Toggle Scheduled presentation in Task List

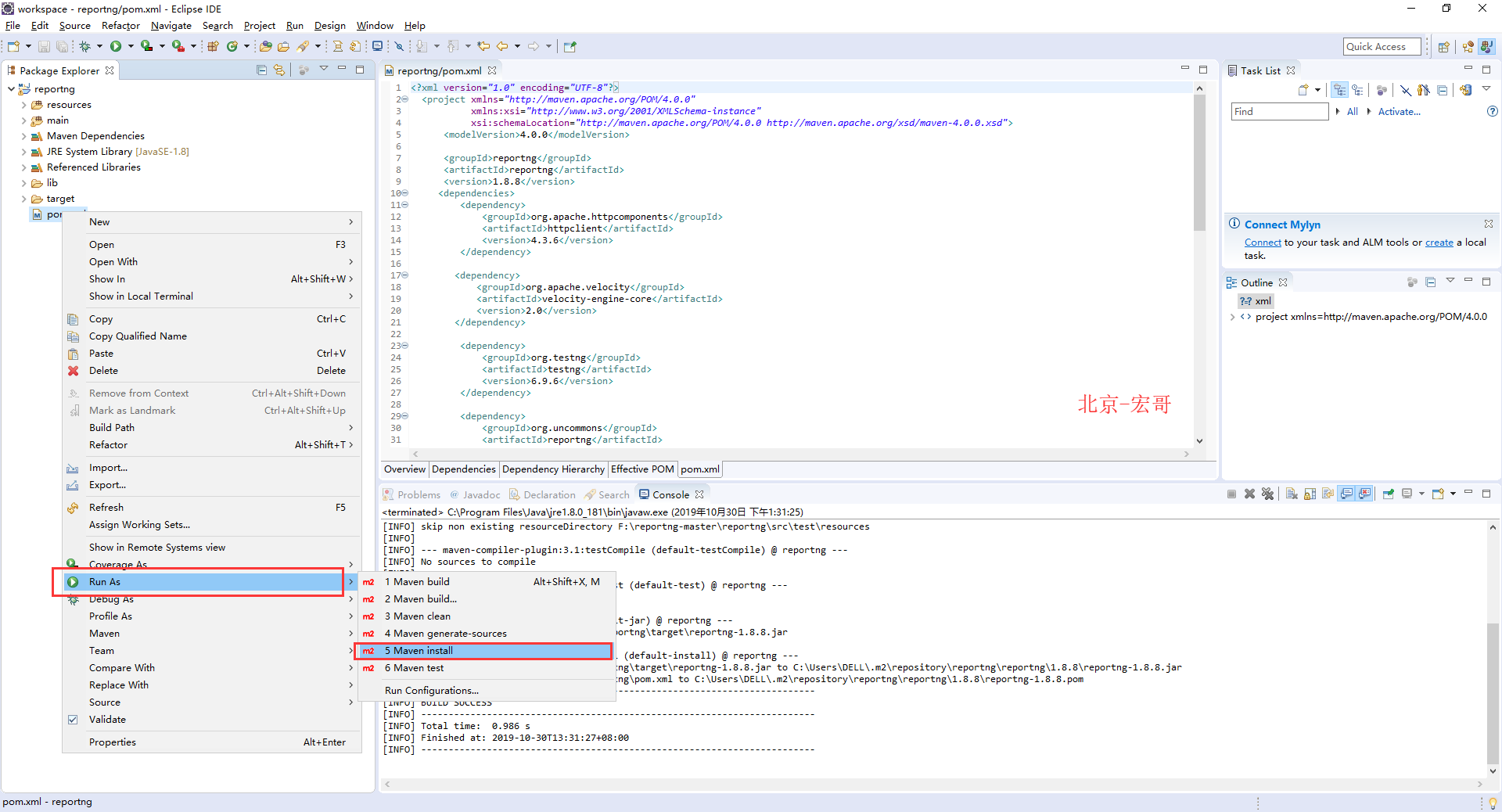point(1357,90)
